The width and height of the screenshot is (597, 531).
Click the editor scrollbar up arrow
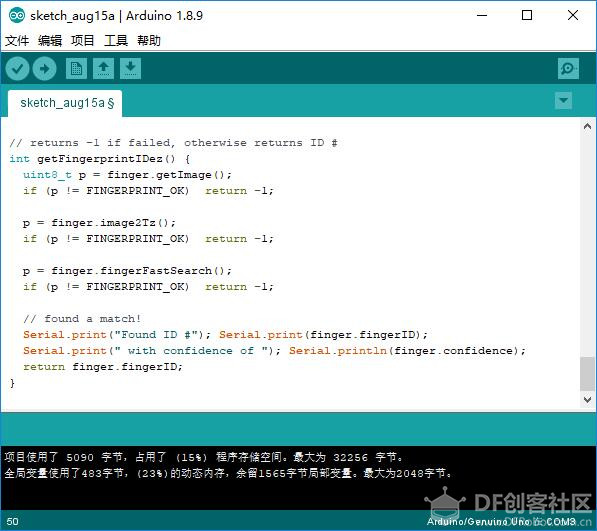(x=587, y=126)
